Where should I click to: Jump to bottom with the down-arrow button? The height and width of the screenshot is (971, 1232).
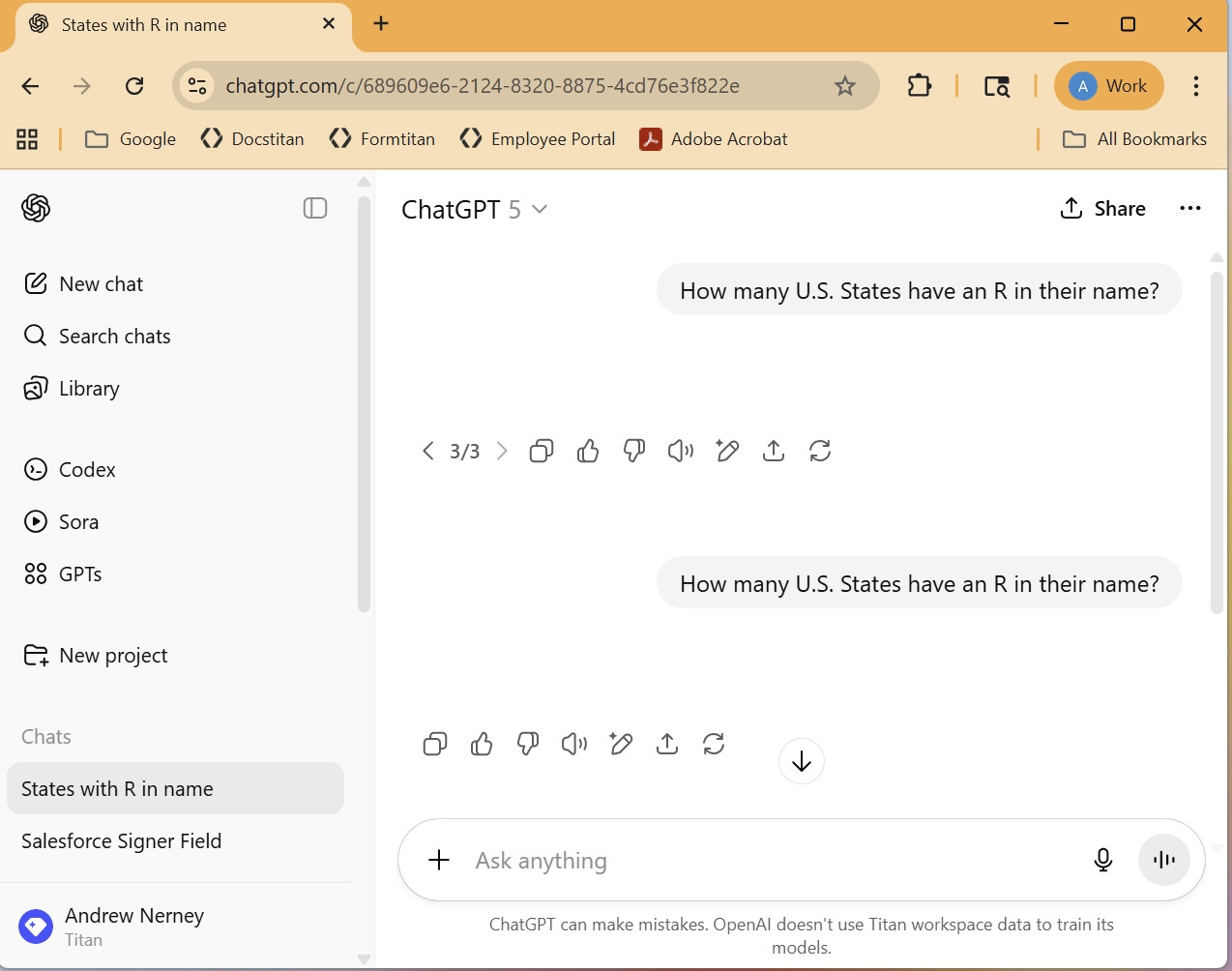[x=802, y=761]
